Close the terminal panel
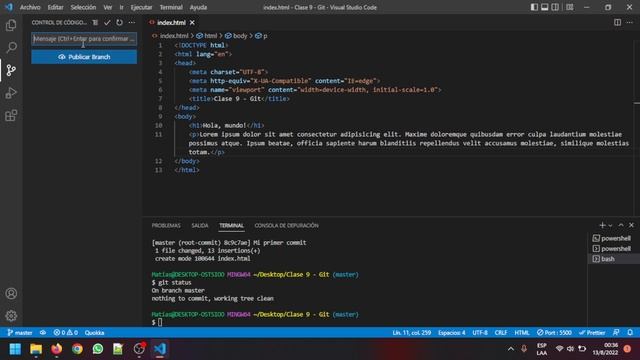640x360 pixels. pyautogui.click(x=631, y=225)
